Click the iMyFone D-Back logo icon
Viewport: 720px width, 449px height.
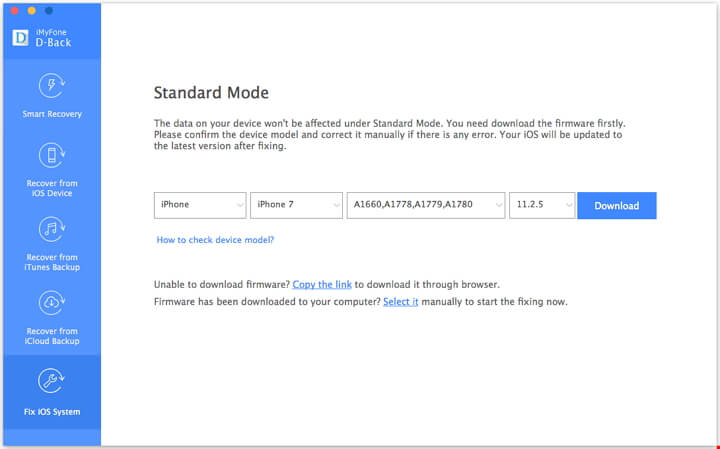pos(20,38)
